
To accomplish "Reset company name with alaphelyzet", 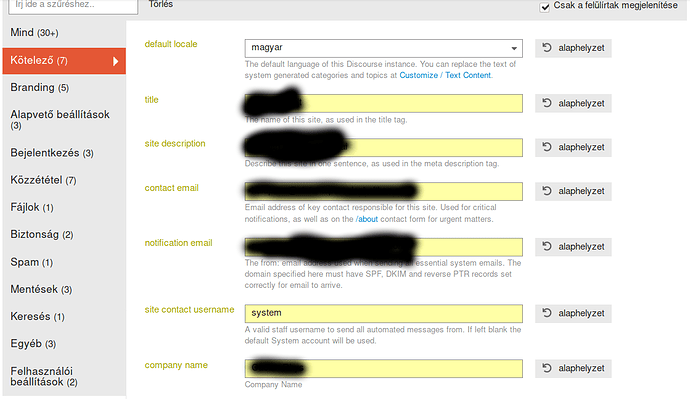I will coord(573,368).
